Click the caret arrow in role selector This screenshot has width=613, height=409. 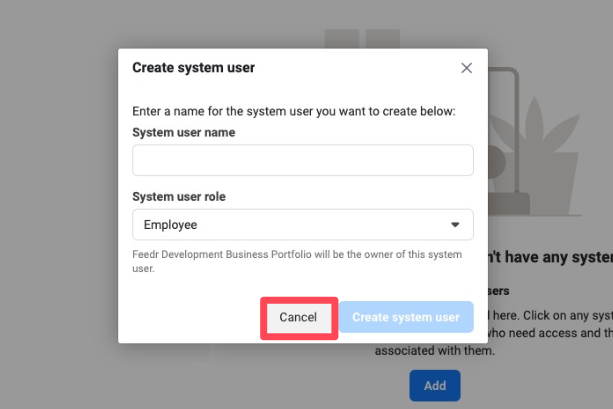point(455,225)
